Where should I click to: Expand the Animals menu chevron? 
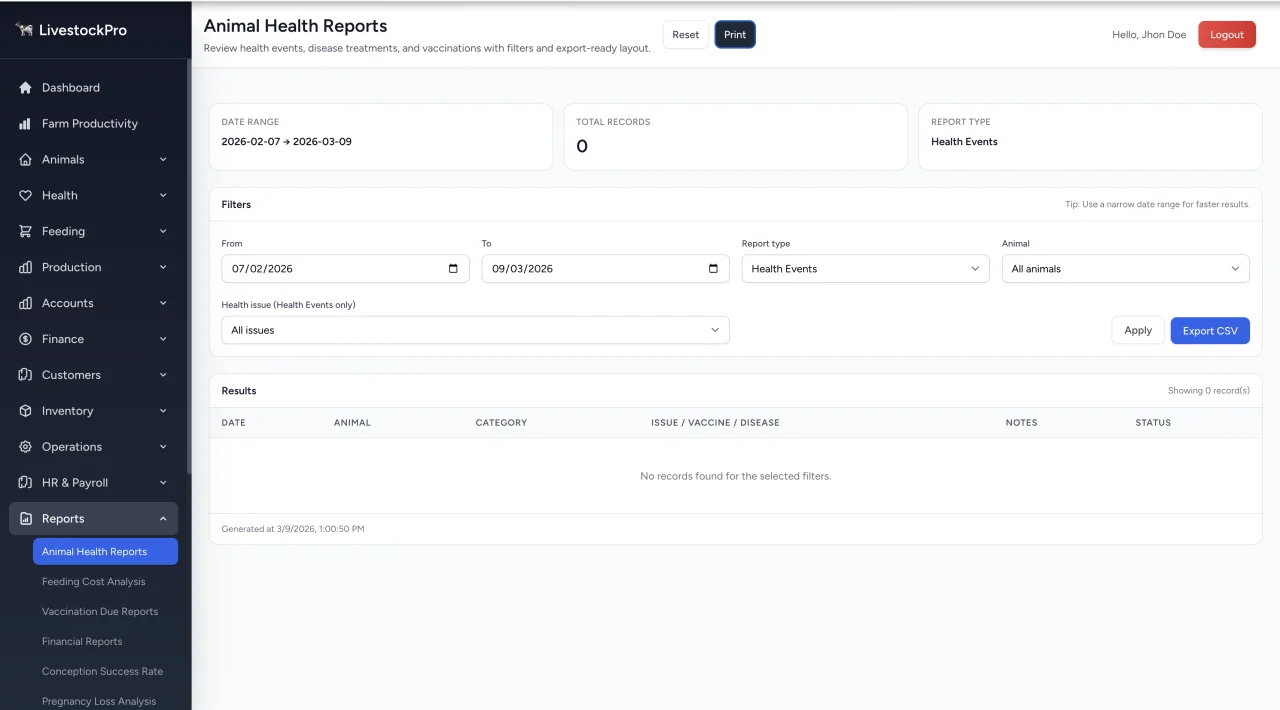163,160
